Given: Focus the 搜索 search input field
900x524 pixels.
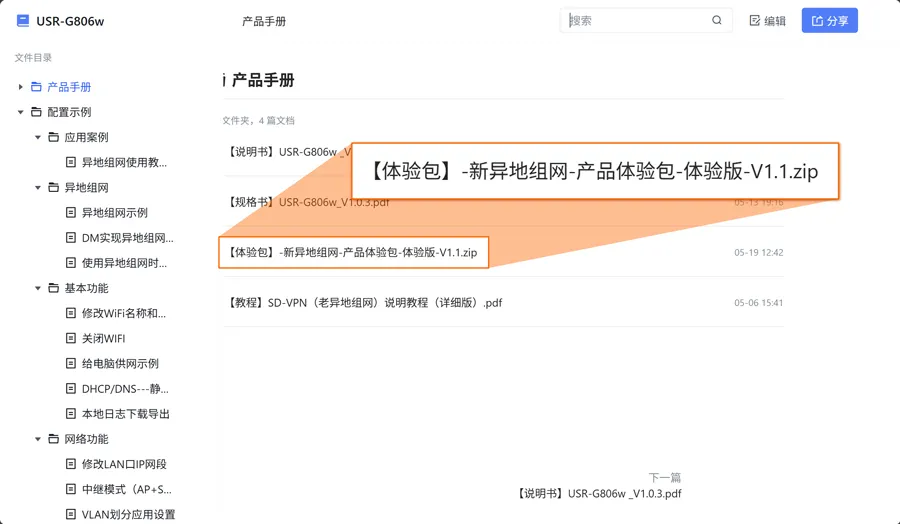Looking at the screenshot, I should [x=635, y=20].
